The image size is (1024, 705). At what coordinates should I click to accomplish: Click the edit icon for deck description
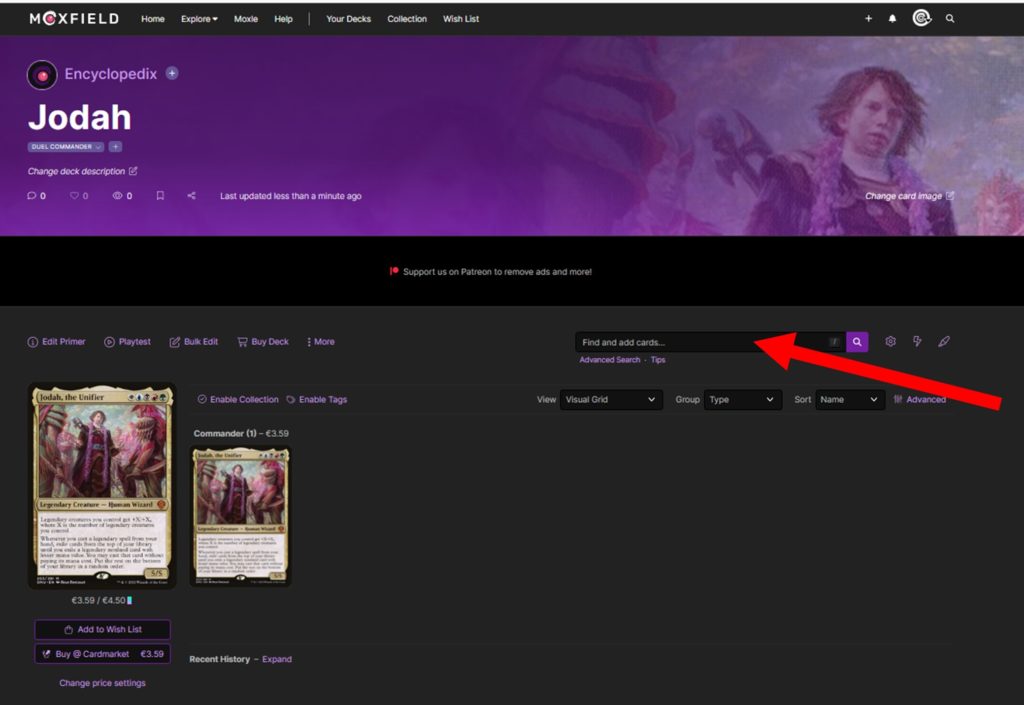(x=133, y=171)
